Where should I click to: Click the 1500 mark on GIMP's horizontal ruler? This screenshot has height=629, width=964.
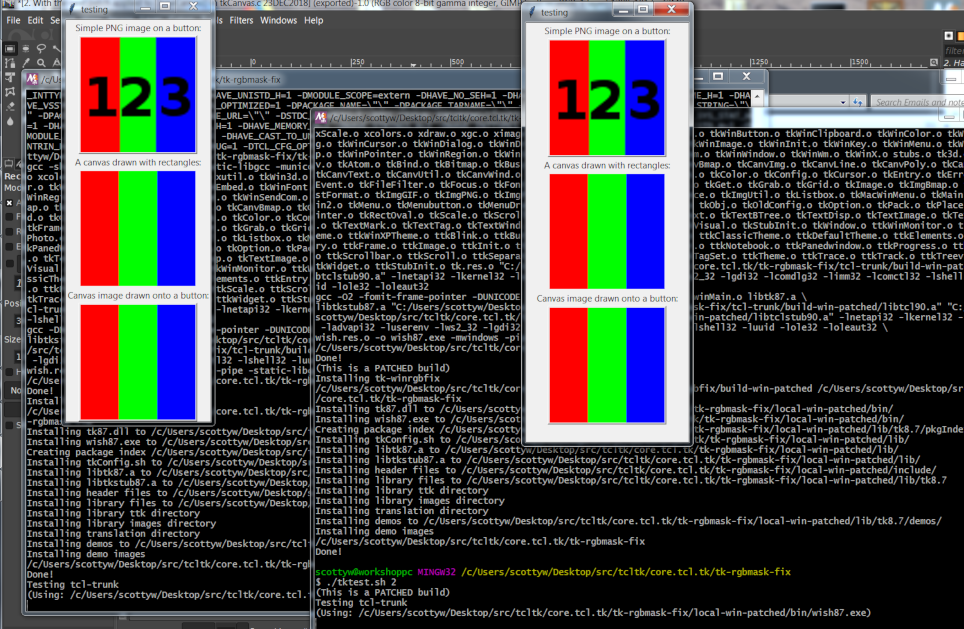(859, 62)
